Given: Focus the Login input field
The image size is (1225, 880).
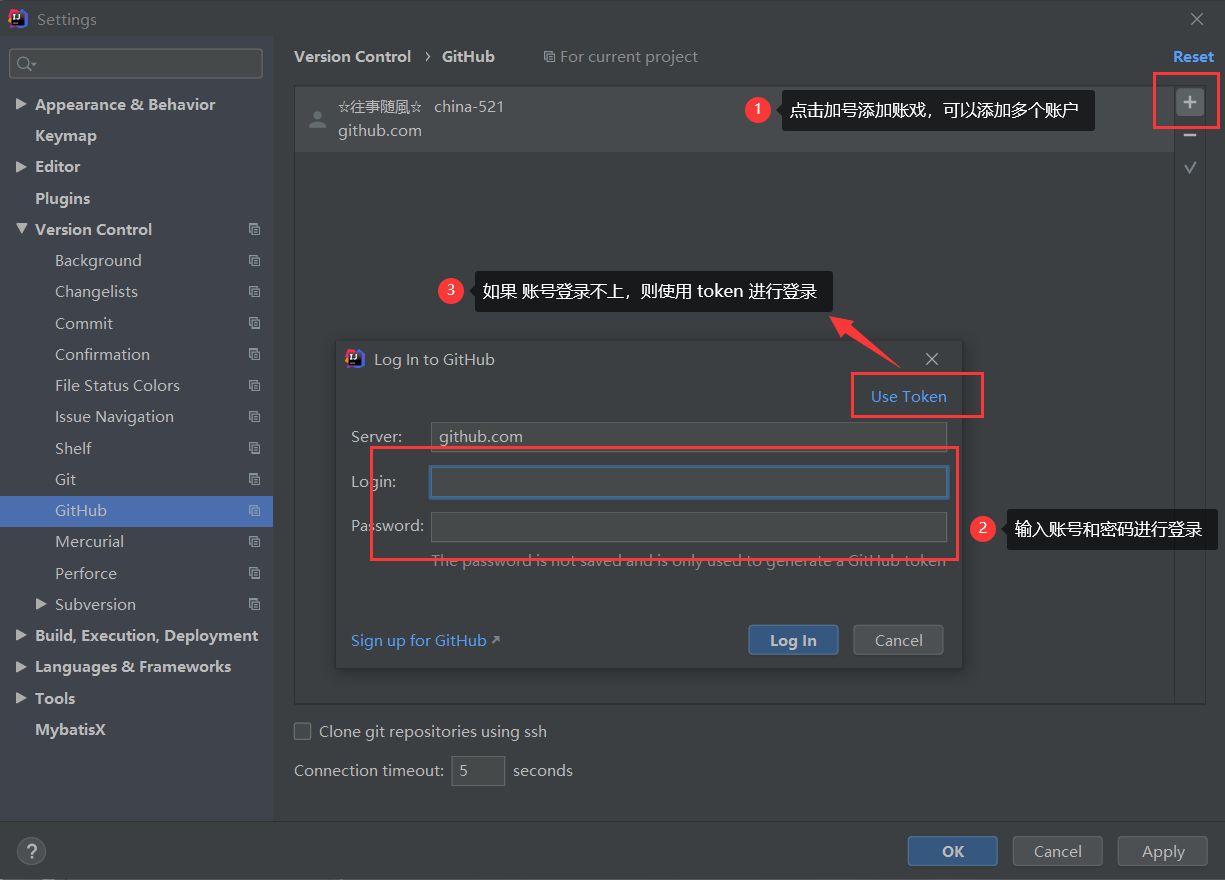Looking at the screenshot, I should pos(689,482).
